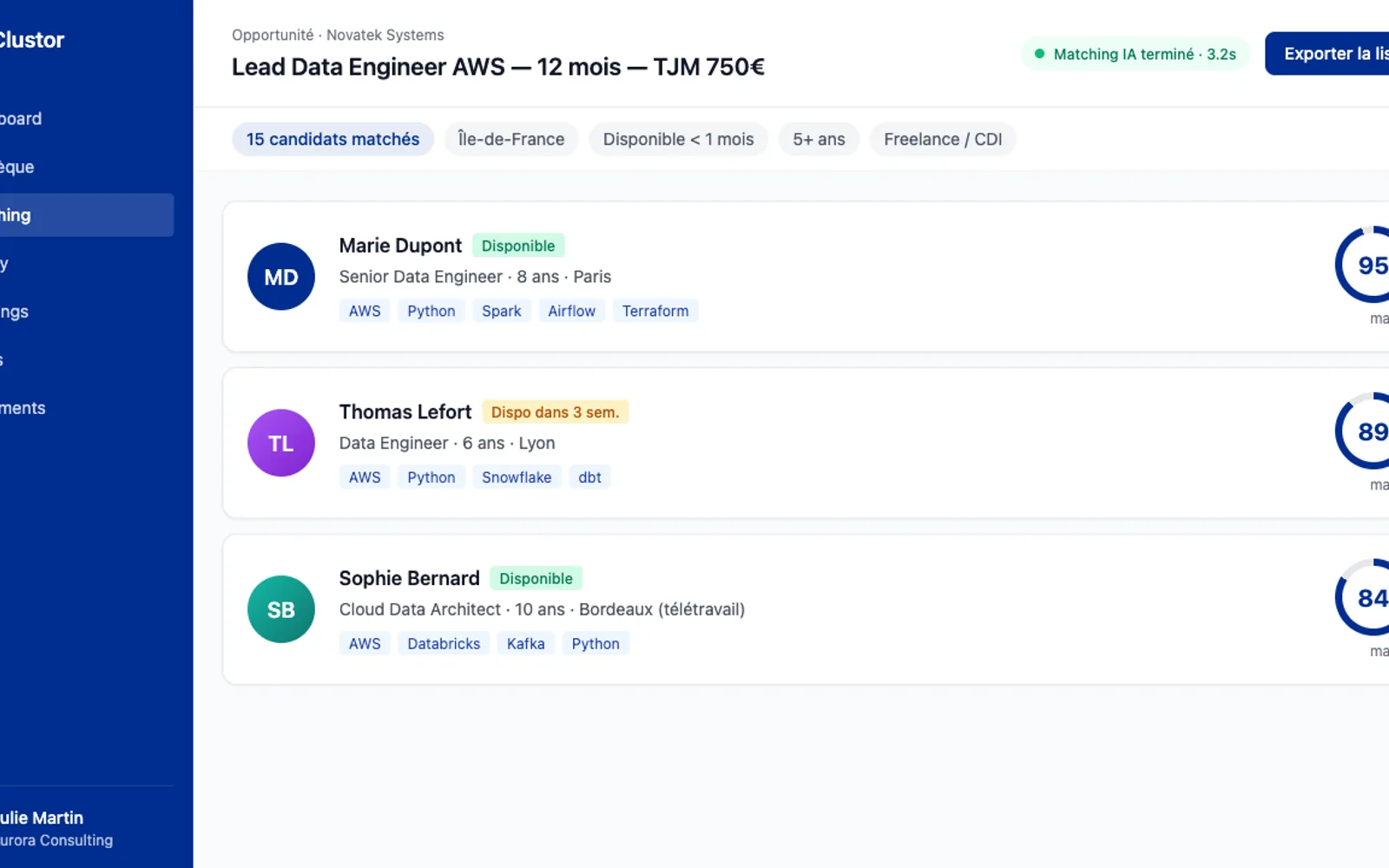Open Thomas Lefort's candidate name
The height and width of the screenshot is (868, 1389).
pos(405,411)
